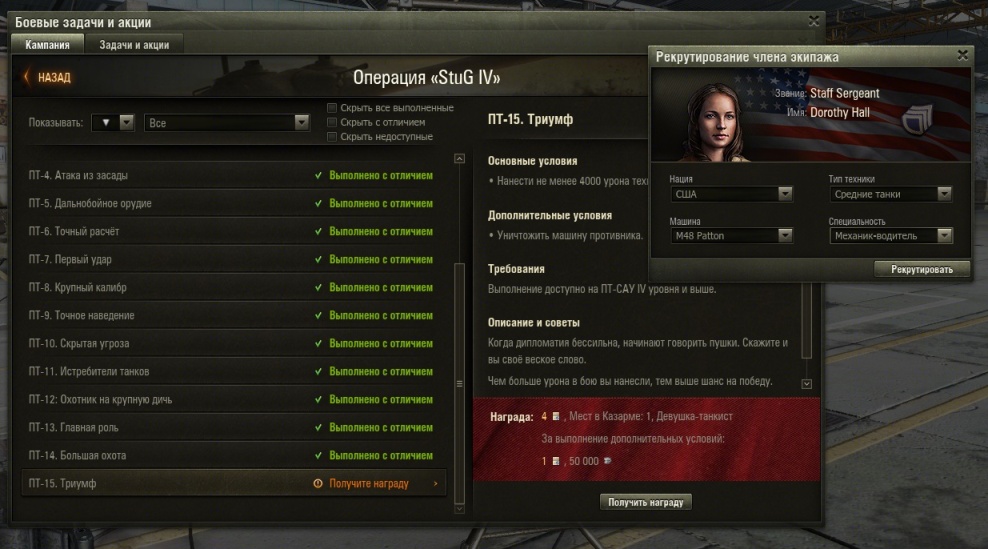The width and height of the screenshot is (988, 549).
Task: Check Скрыть недоступные option
Action: tap(331, 137)
